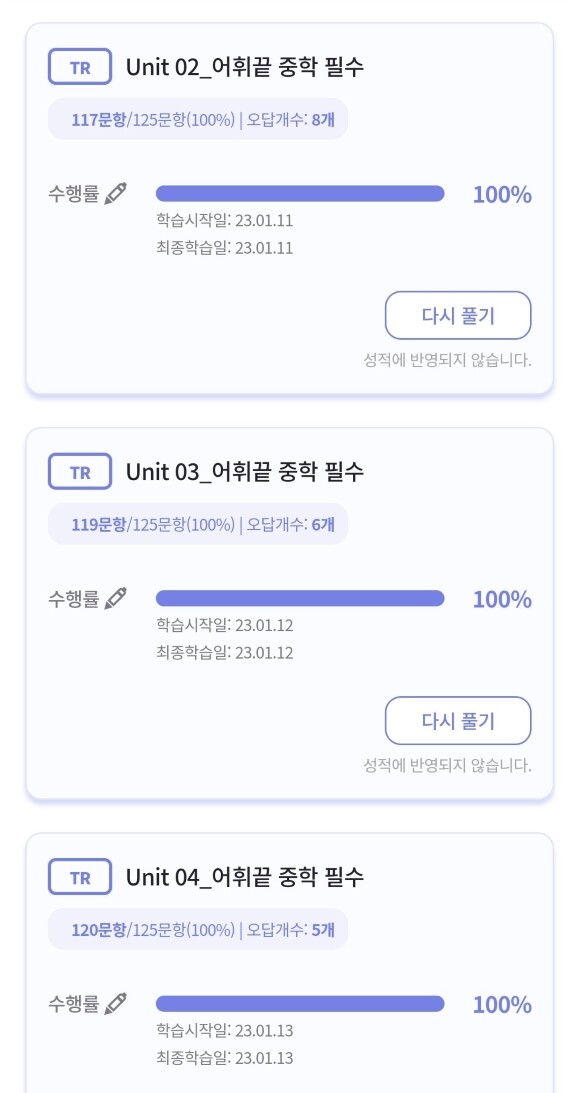Click the pencil icon in Unit 03 card
The image size is (580, 1093).
pos(116,598)
